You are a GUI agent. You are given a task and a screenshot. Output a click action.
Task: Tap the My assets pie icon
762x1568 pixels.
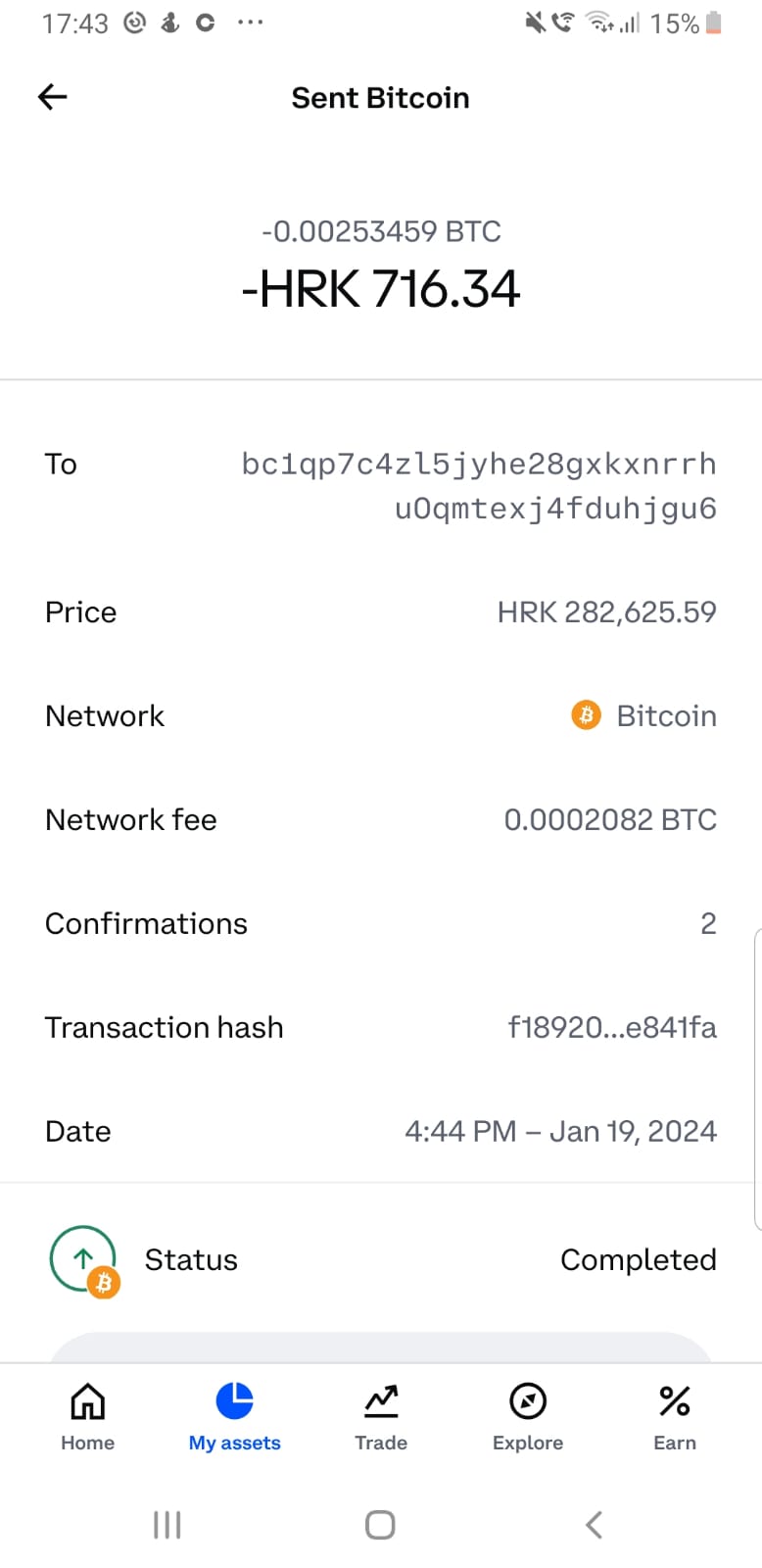tap(235, 1400)
